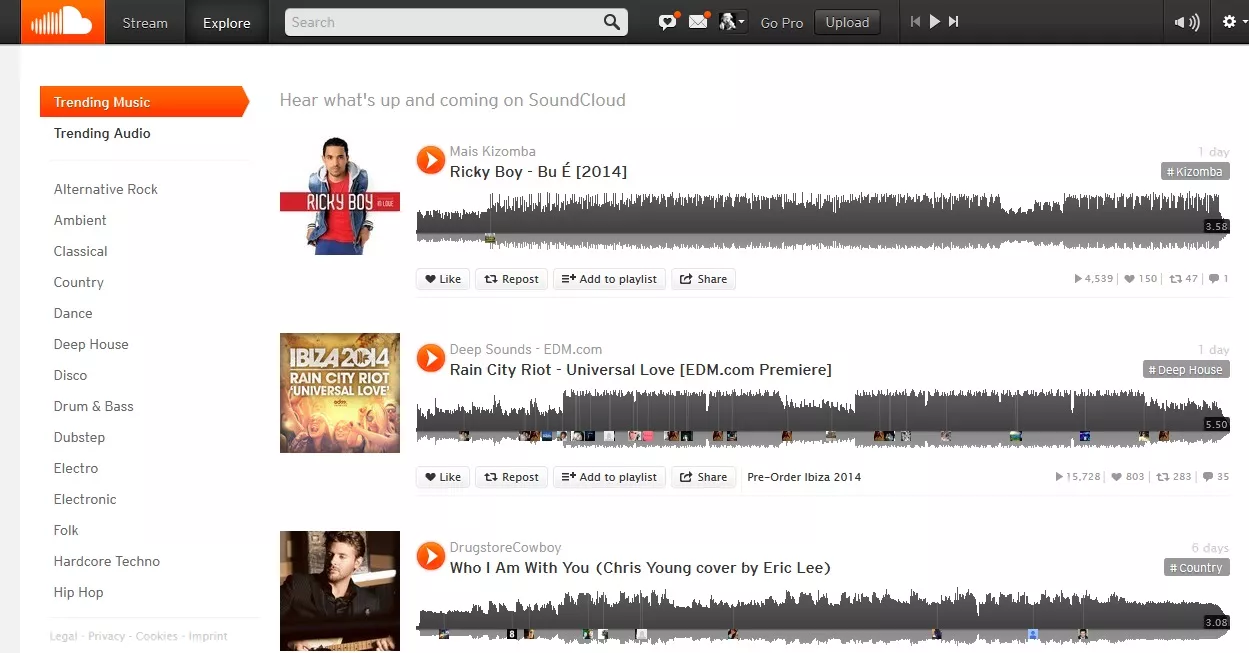Repost the Rain City Riot track
The image size is (1249, 653).
coord(511,477)
